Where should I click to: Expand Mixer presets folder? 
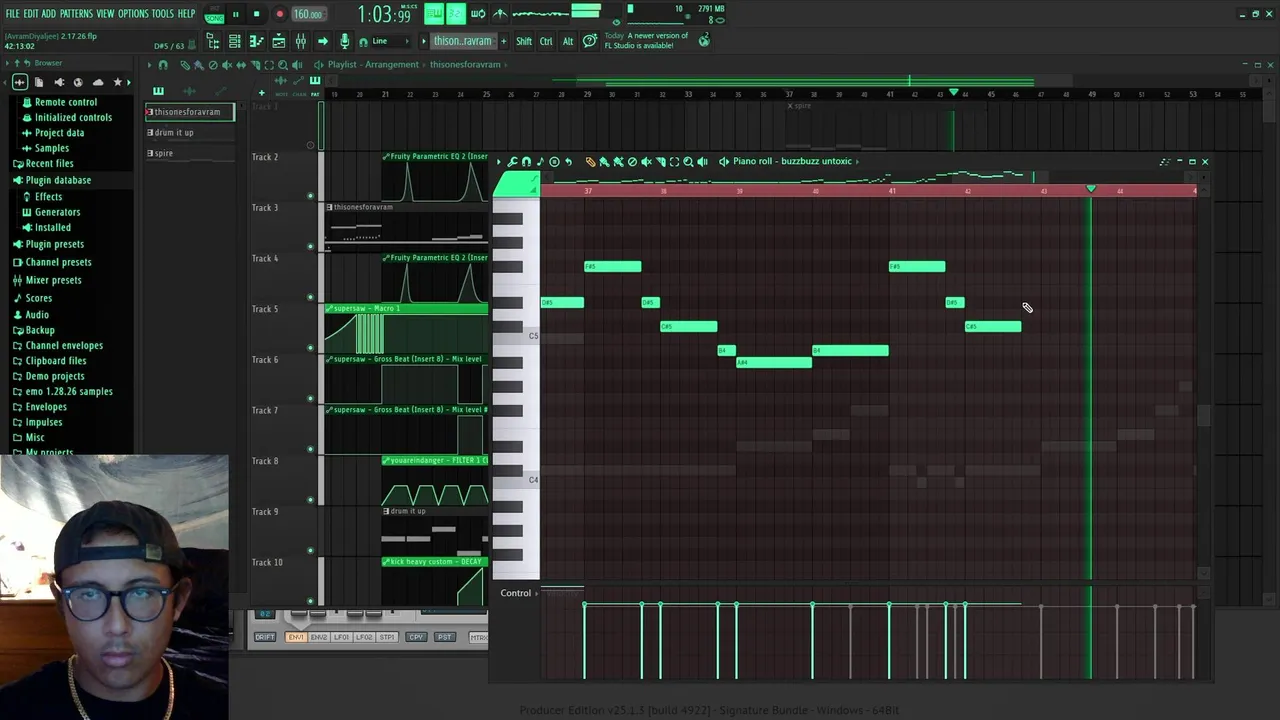point(53,280)
